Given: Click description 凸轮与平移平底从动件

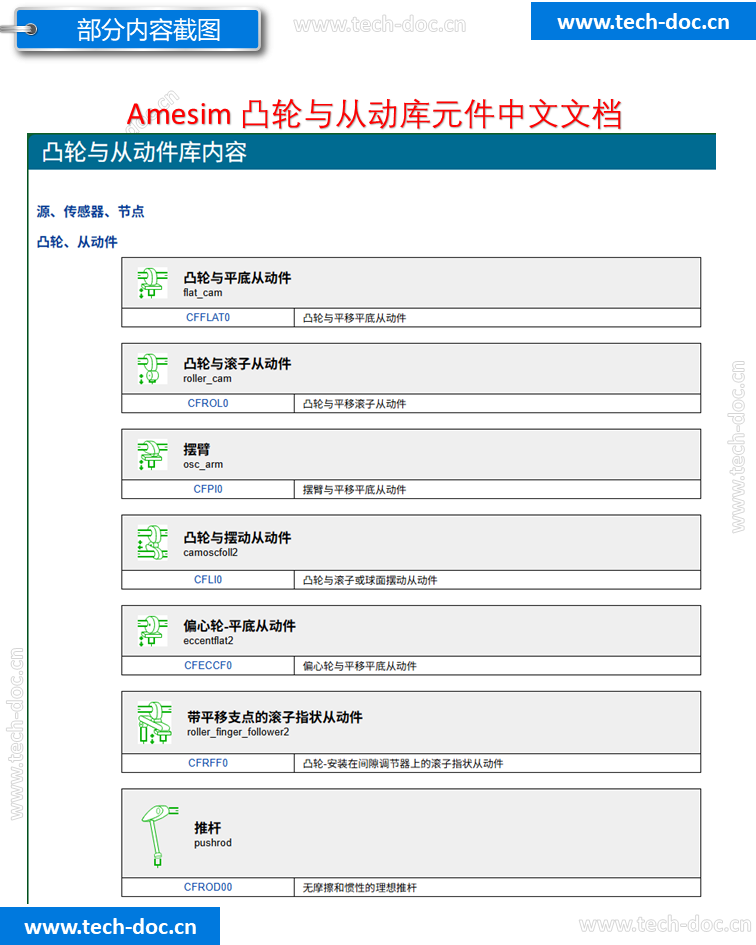Looking at the screenshot, I should [354, 318].
